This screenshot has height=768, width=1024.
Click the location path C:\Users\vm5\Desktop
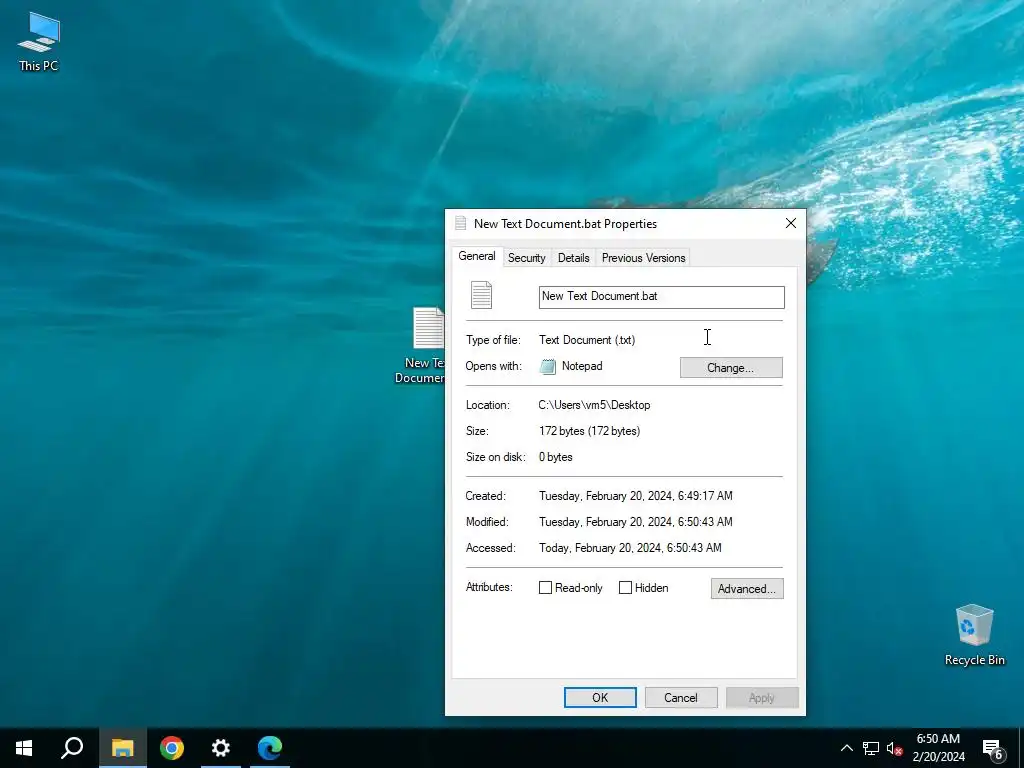coord(594,405)
